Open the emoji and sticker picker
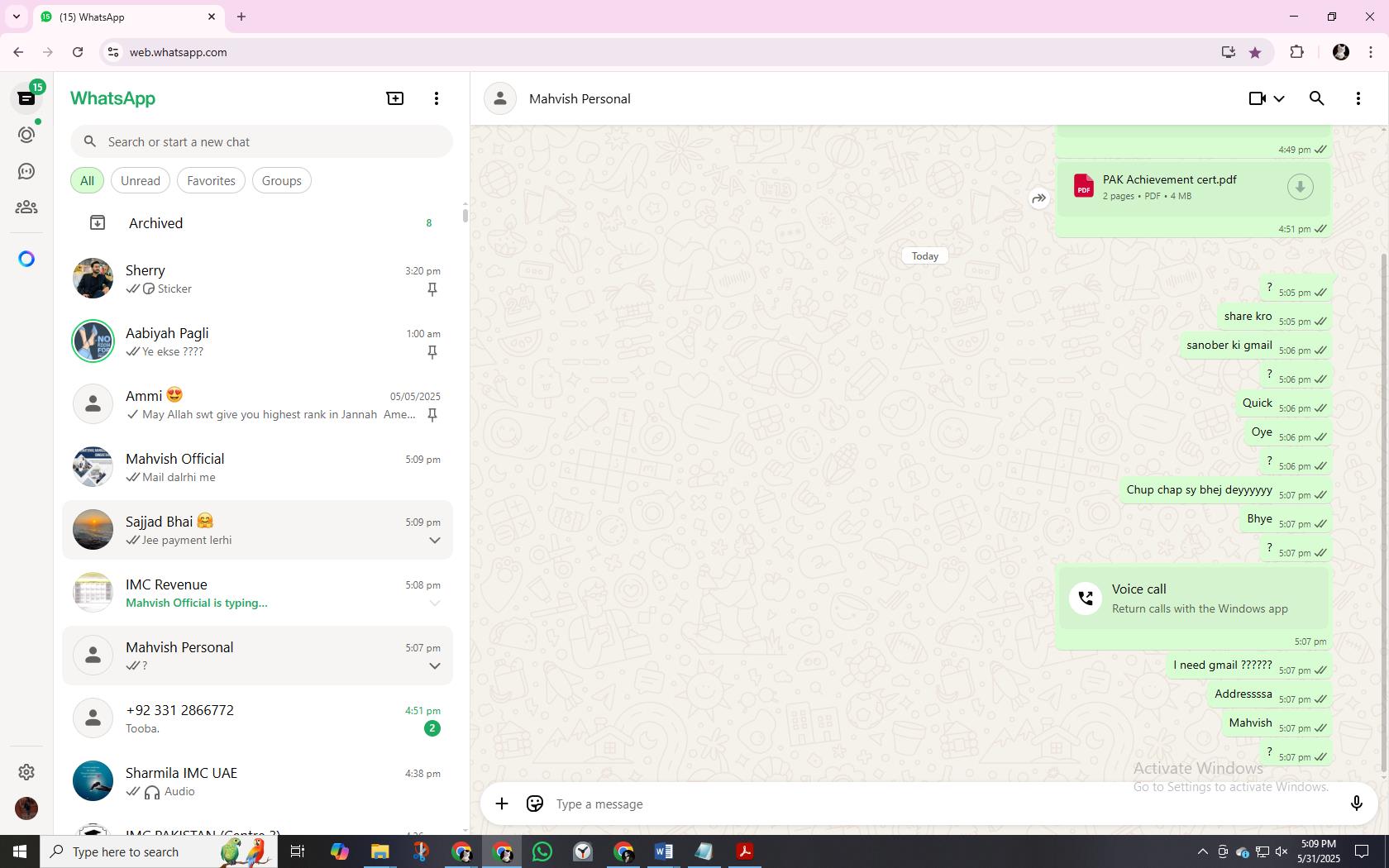Viewport: 1389px width, 868px height. tap(535, 804)
